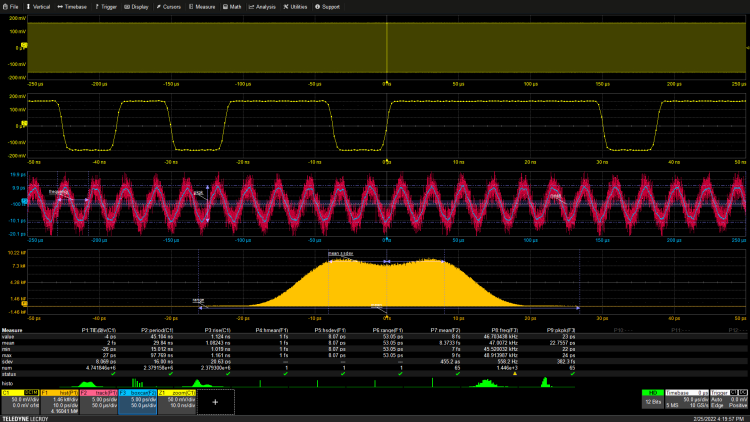
Task: Select the P4 hmean(F1) measurement header
Action: (x=272, y=330)
